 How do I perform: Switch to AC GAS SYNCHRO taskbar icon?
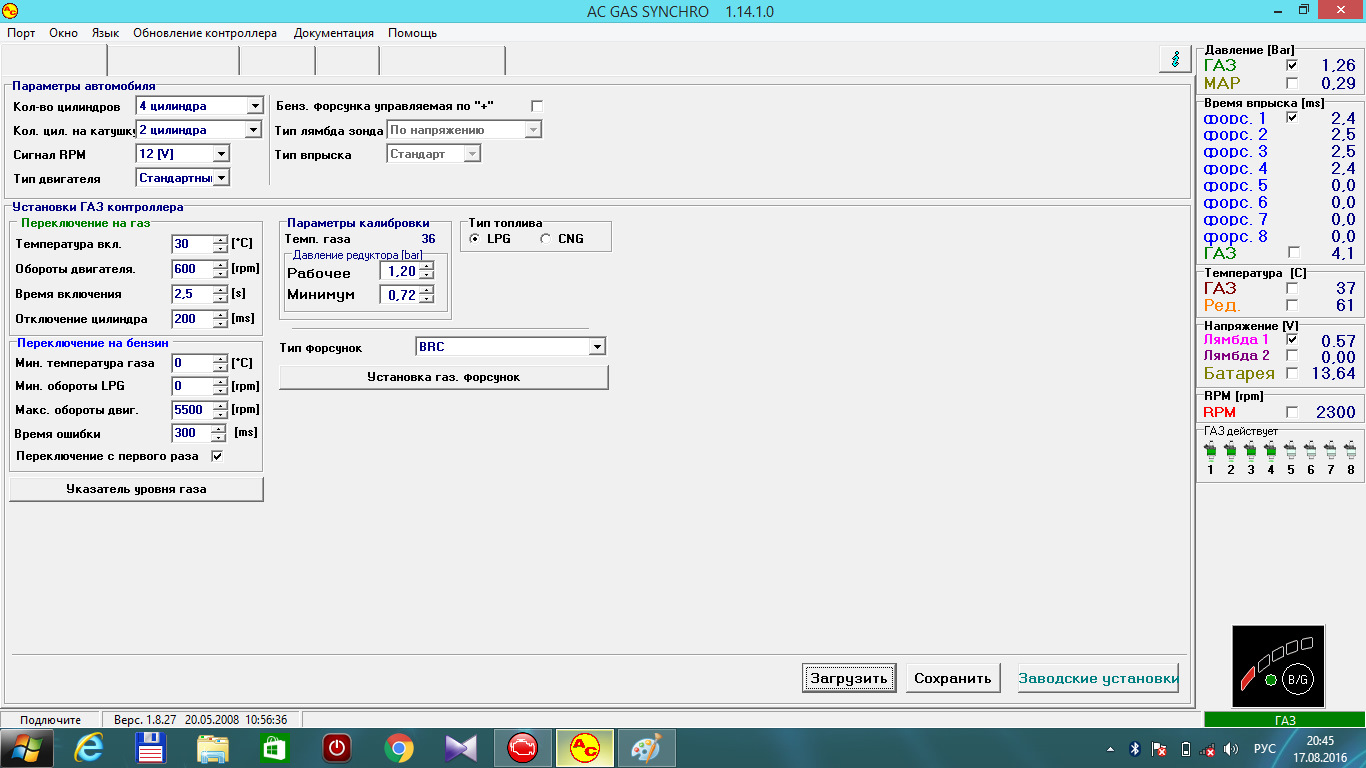584,748
